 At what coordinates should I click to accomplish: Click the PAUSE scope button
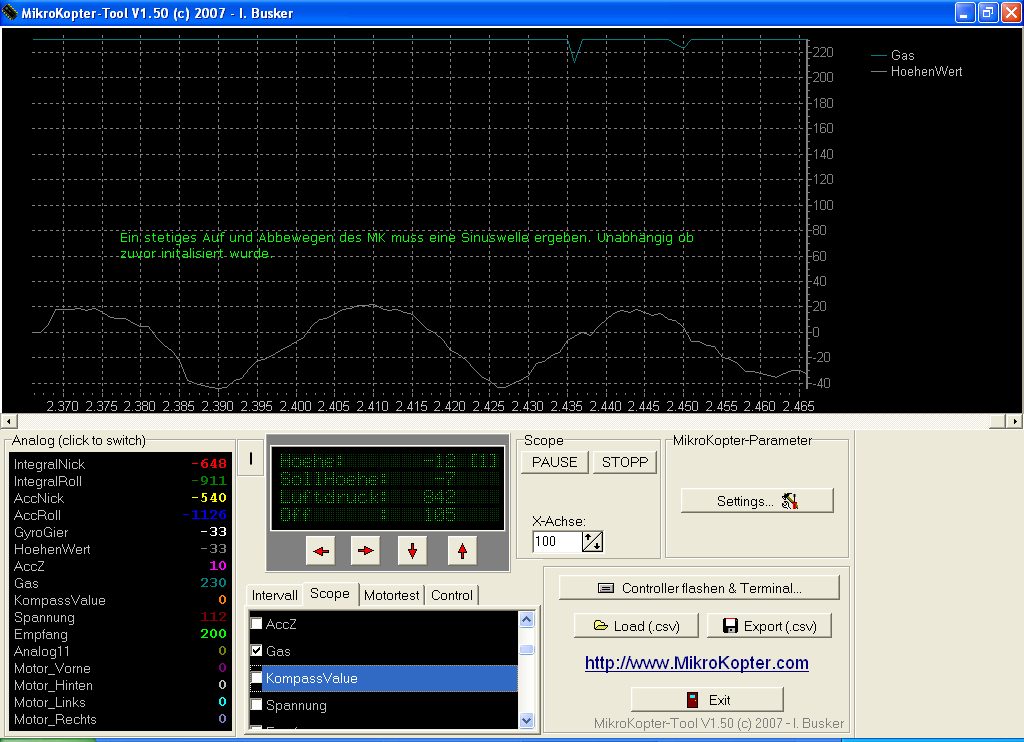(x=554, y=462)
